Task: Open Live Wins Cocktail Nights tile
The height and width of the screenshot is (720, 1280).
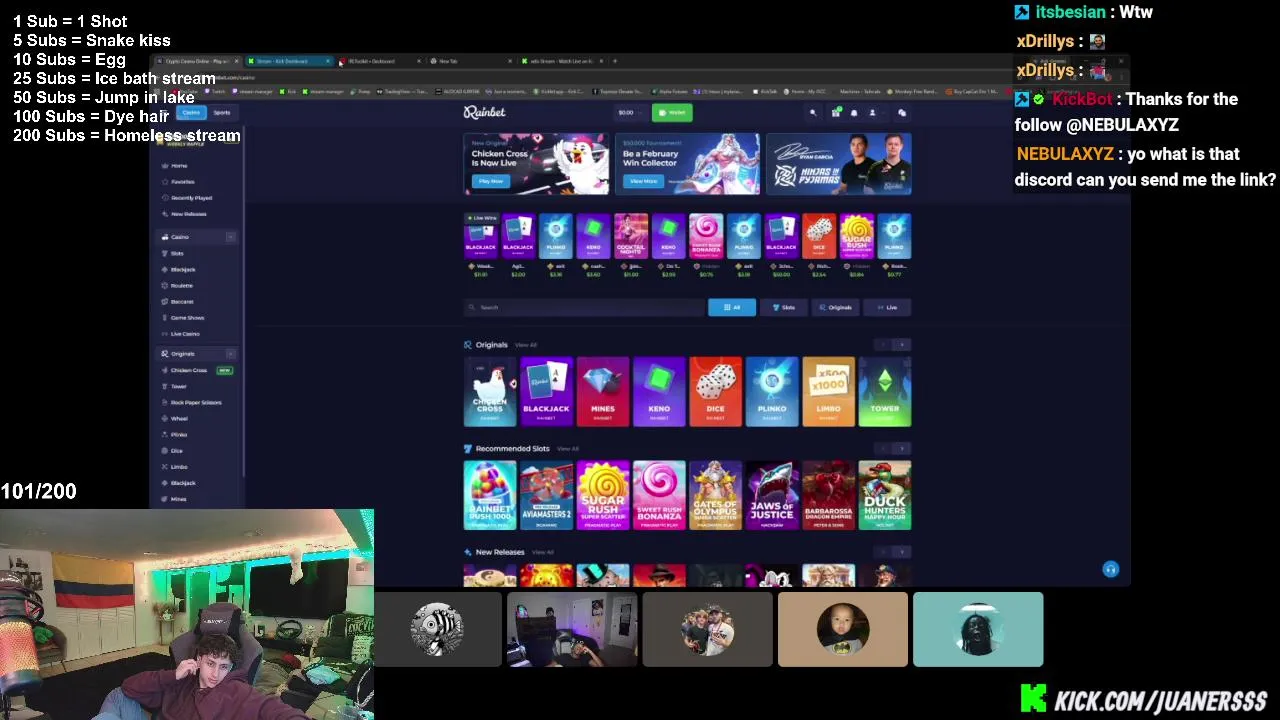Action: tap(631, 237)
